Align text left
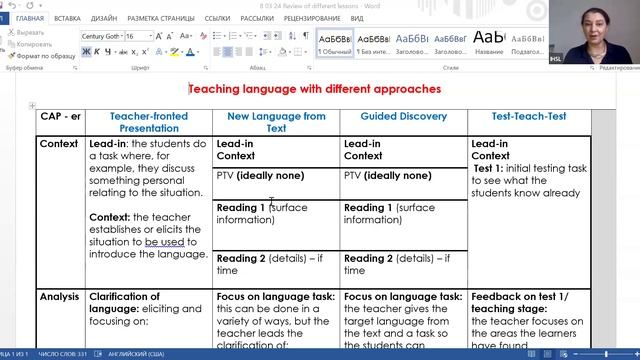 (x=217, y=52)
